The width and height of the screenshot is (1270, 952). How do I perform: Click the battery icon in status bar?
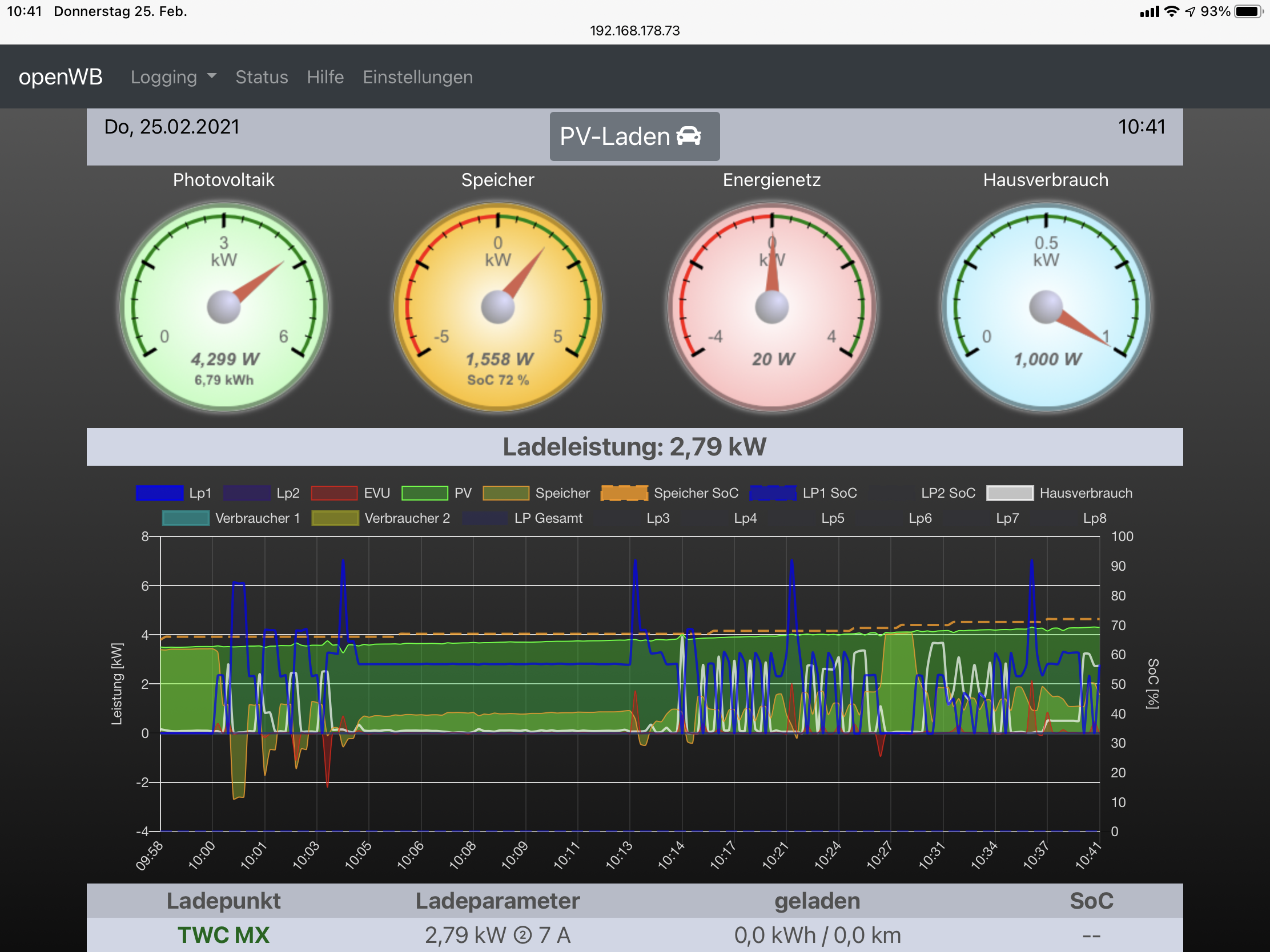tap(1248, 11)
